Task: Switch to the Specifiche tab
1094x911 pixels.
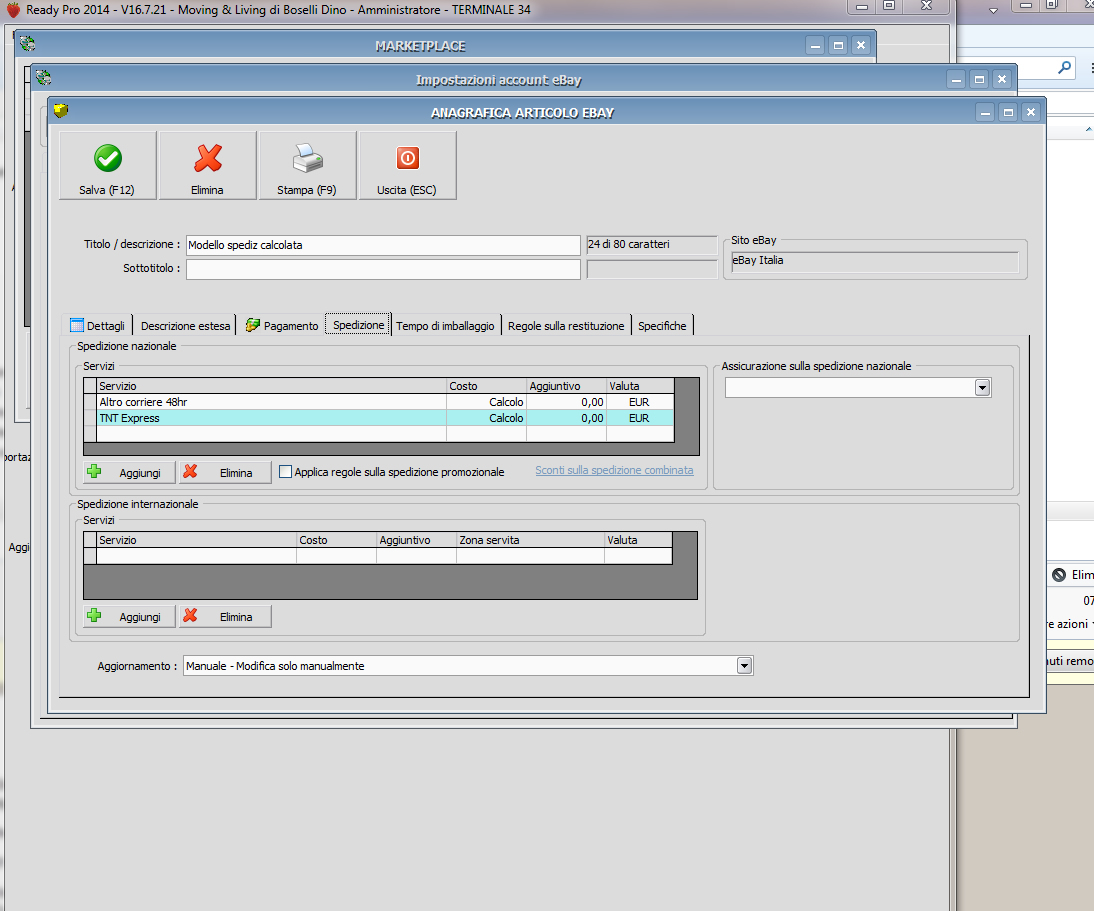Action: (662, 326)
